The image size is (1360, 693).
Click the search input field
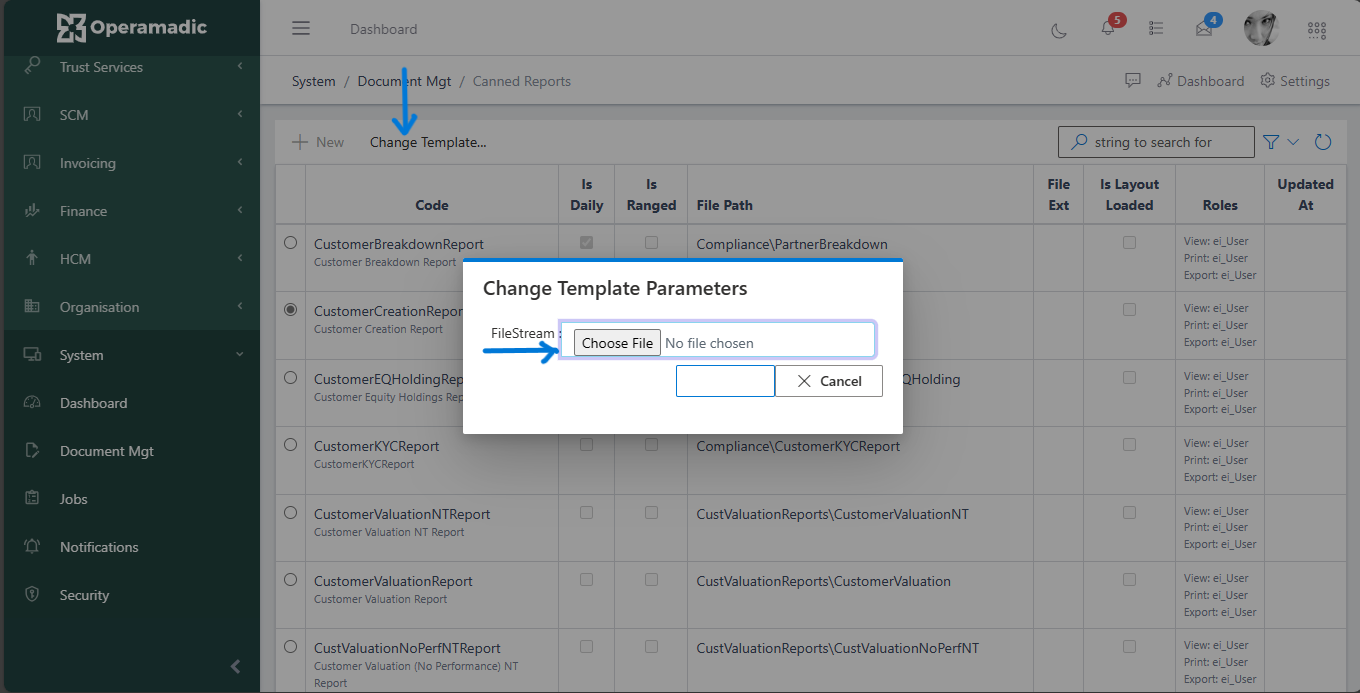[x=1156, y=142]
